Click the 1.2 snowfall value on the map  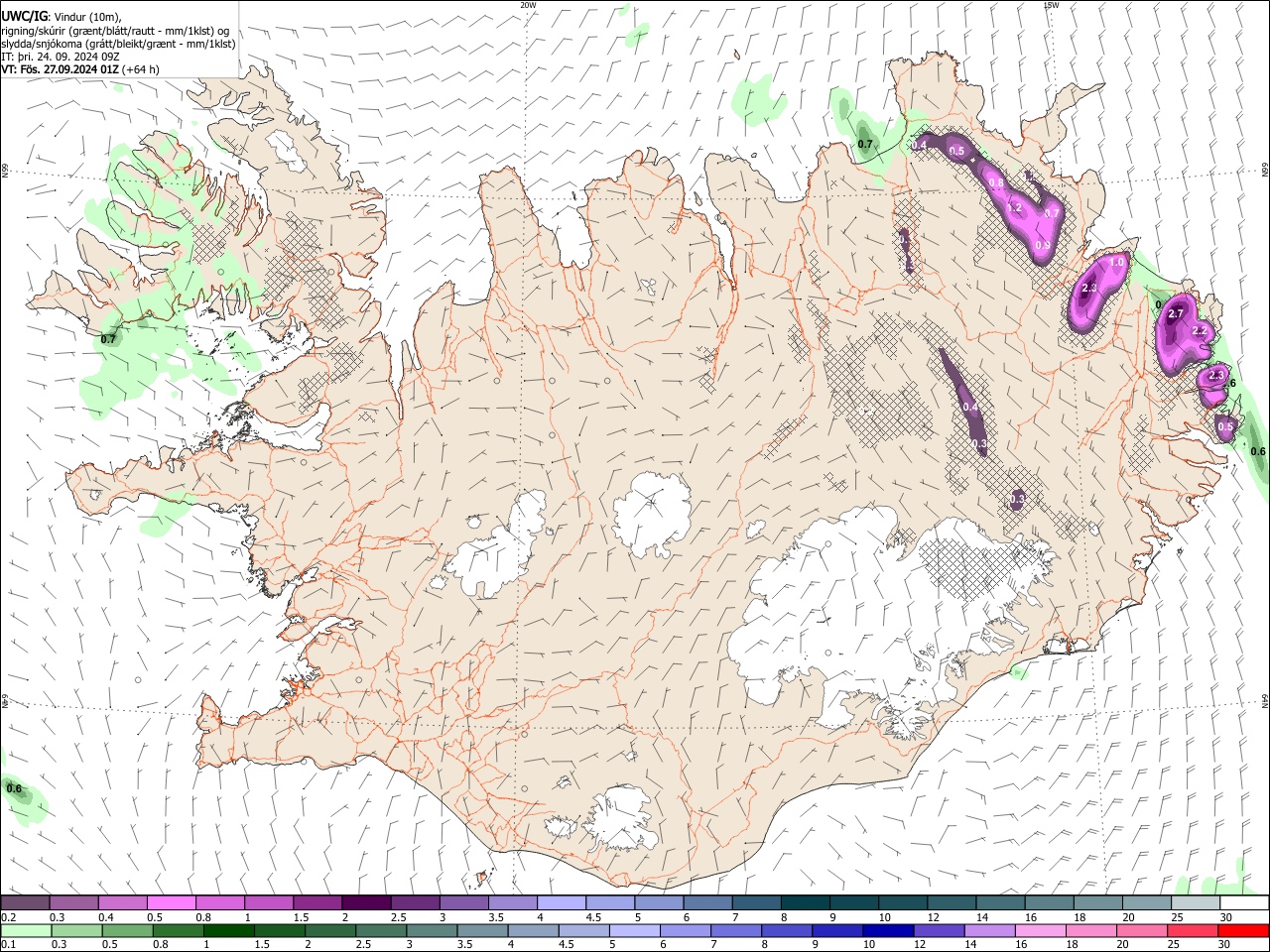pos(1014,208)
